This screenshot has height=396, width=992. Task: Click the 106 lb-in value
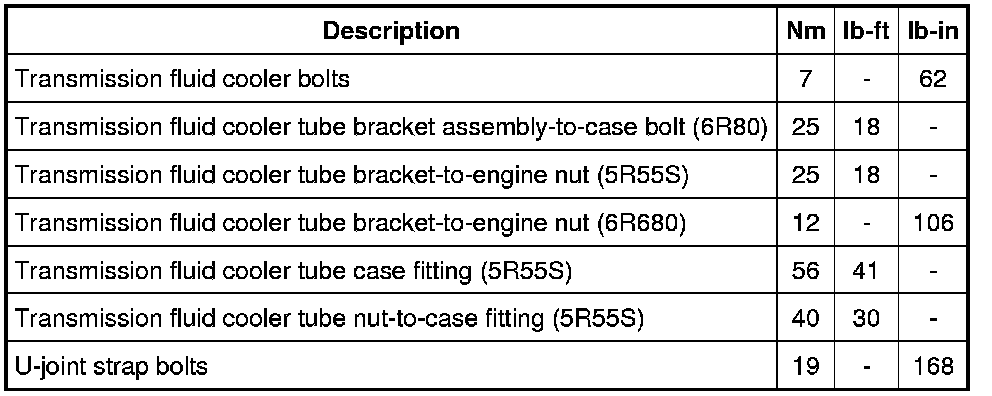pos(931,223)
